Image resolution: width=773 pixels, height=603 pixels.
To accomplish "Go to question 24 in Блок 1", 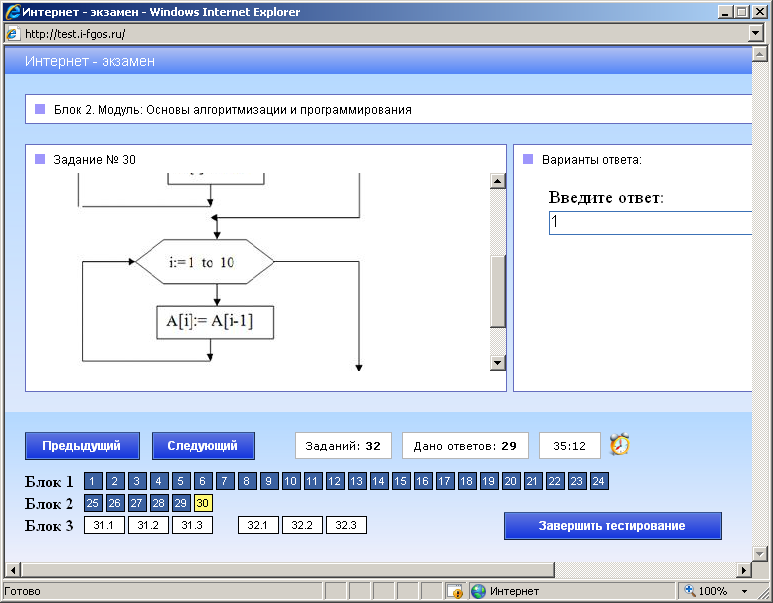I will (598, 481).
